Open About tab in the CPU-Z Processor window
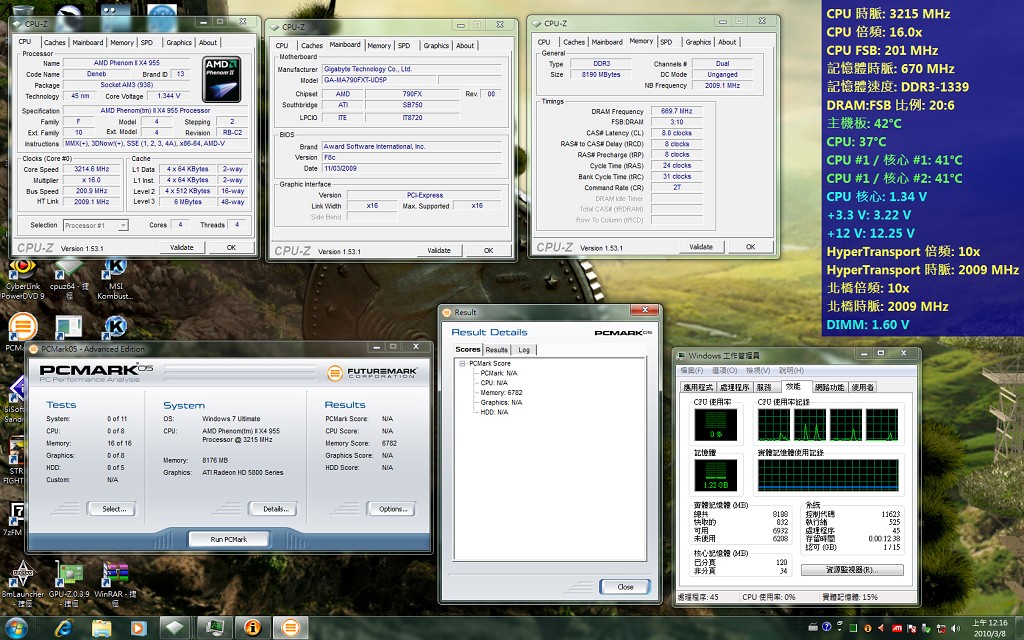The height and width of the screenshot is (640, 1024). [208, 42]
